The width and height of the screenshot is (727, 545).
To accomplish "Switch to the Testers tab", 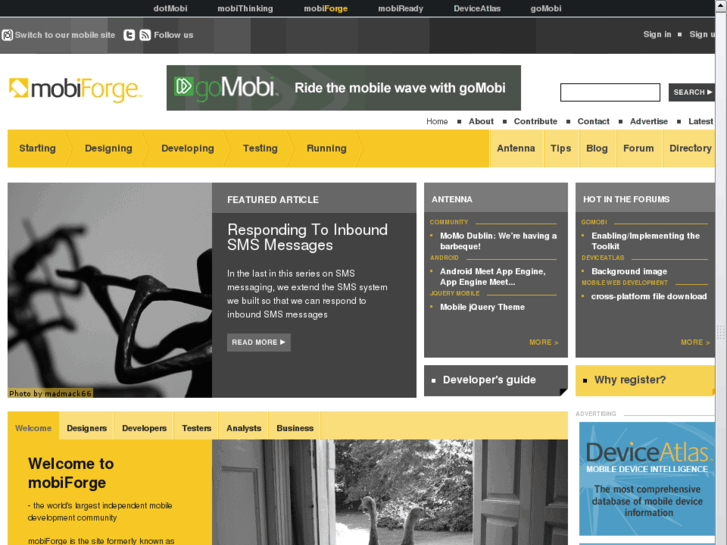I will (197, 428).
